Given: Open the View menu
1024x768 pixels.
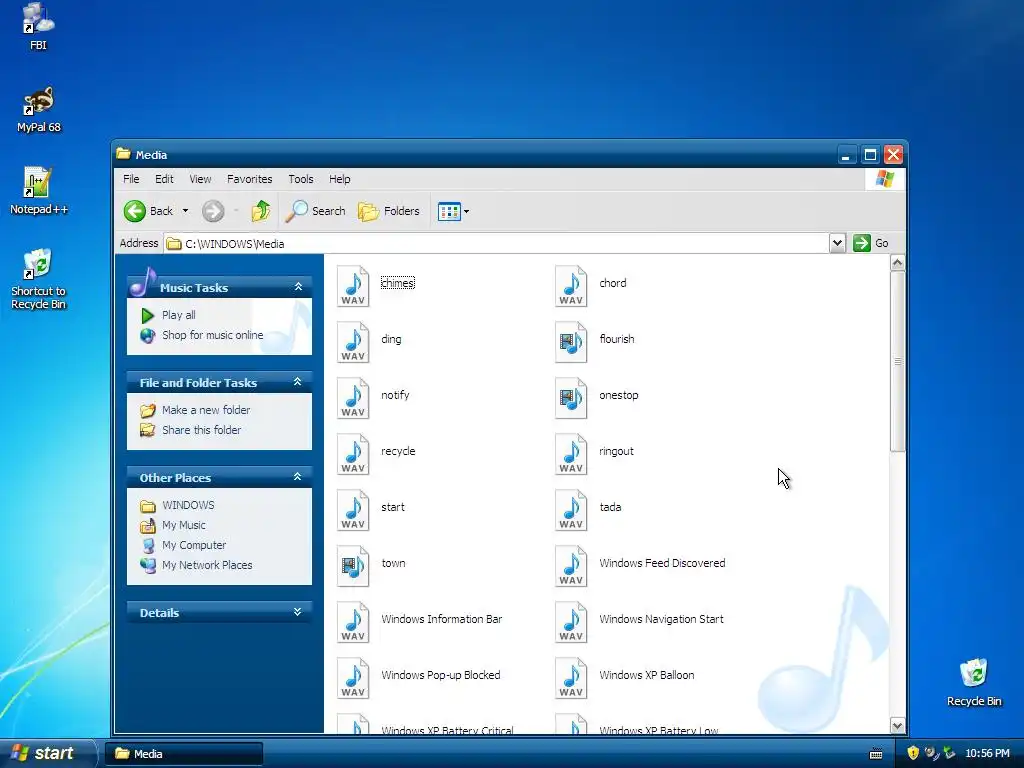Looking at the screenshot, I should 200,179.
